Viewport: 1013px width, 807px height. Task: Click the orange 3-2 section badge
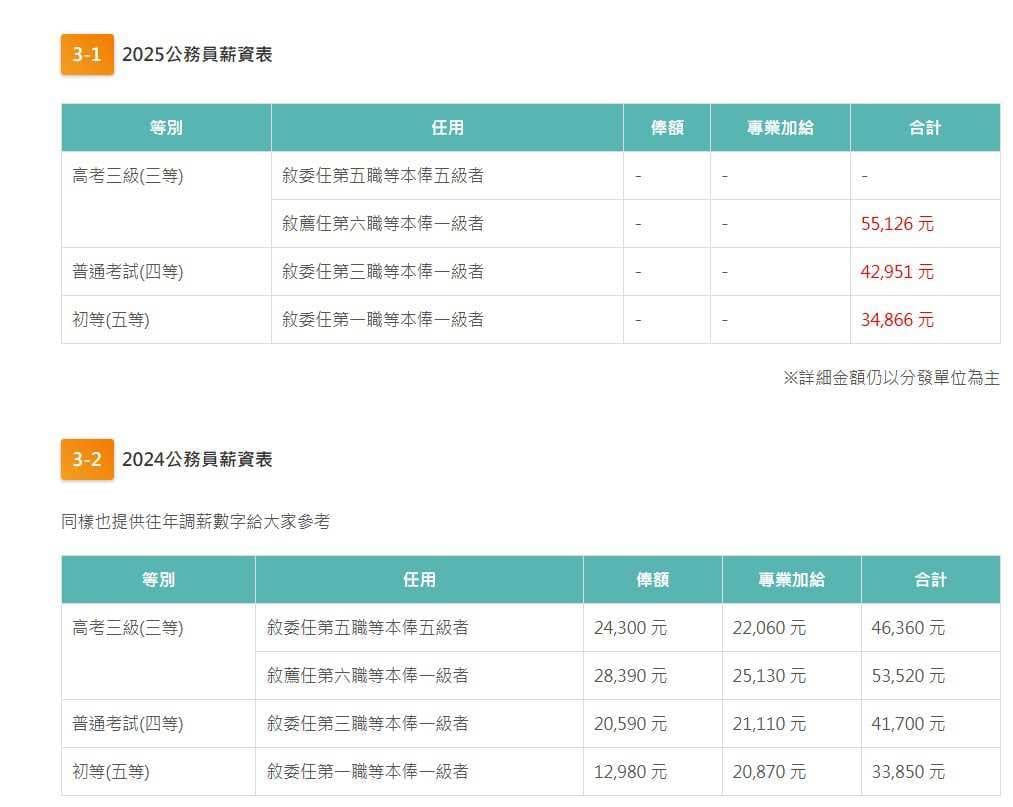(86, 461)
